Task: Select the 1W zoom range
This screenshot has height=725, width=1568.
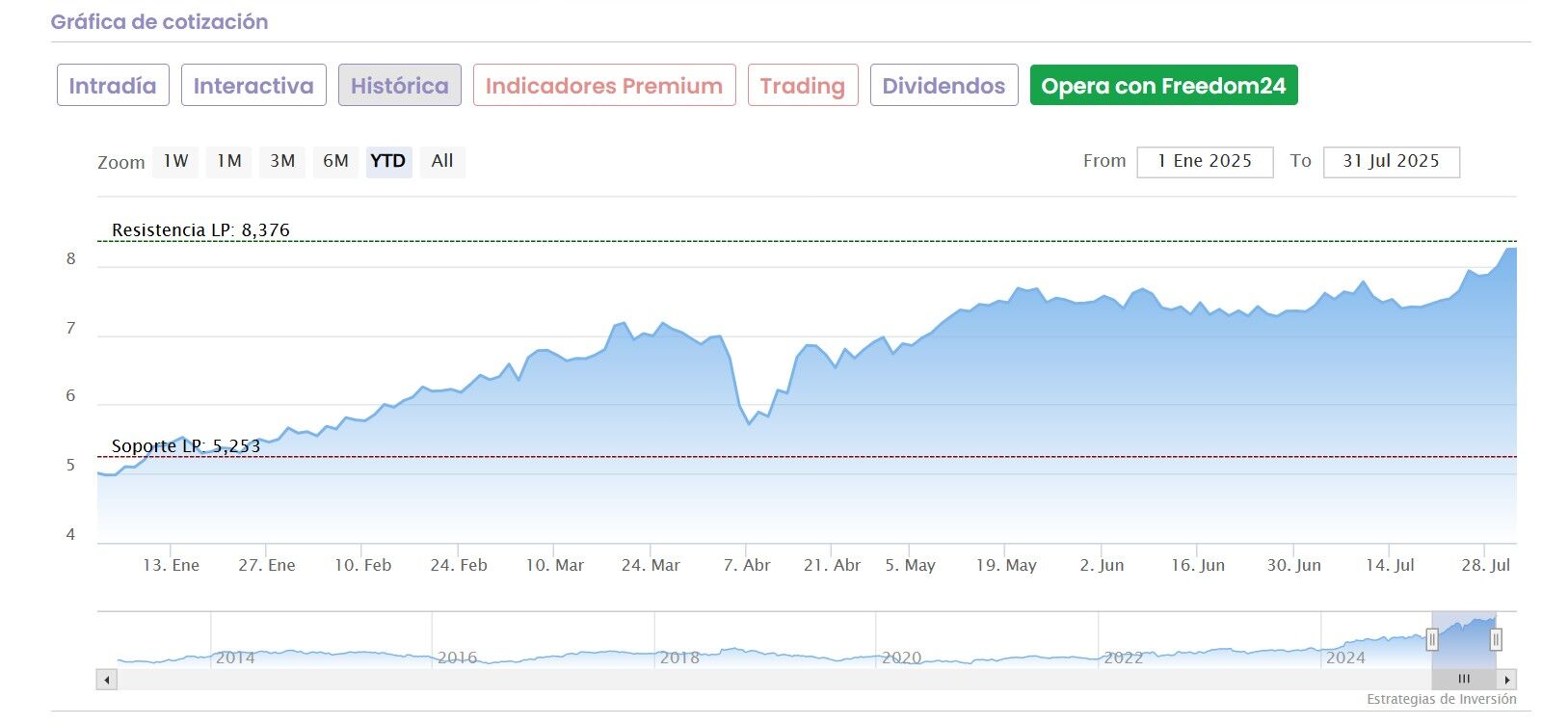Action: coord(175,162)
